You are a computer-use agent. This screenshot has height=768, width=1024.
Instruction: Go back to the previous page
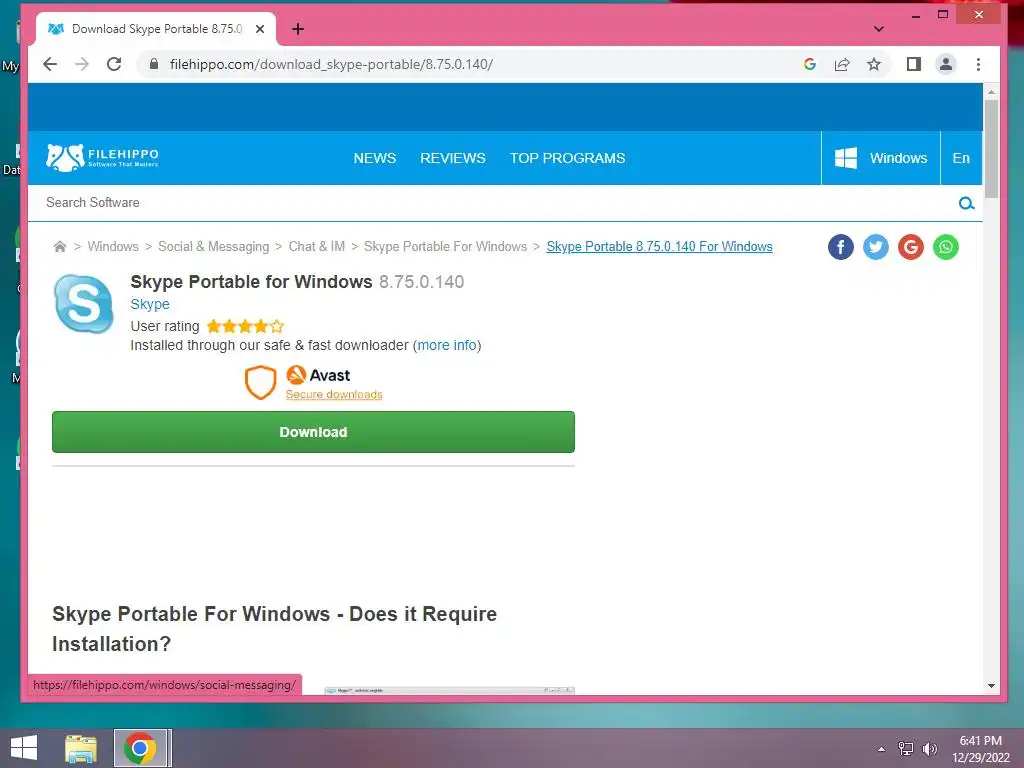tap(50, 64)
